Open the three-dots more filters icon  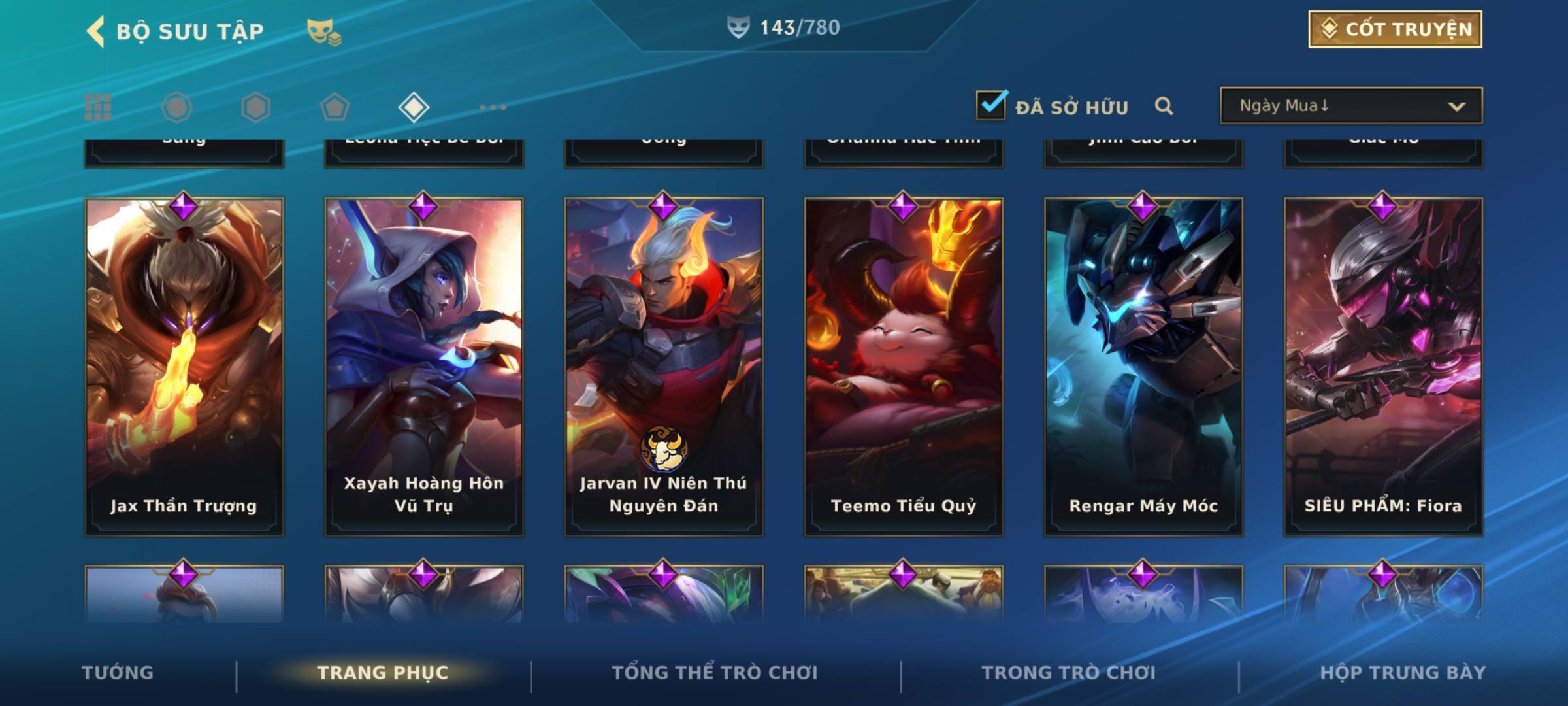tap(493, 107)
